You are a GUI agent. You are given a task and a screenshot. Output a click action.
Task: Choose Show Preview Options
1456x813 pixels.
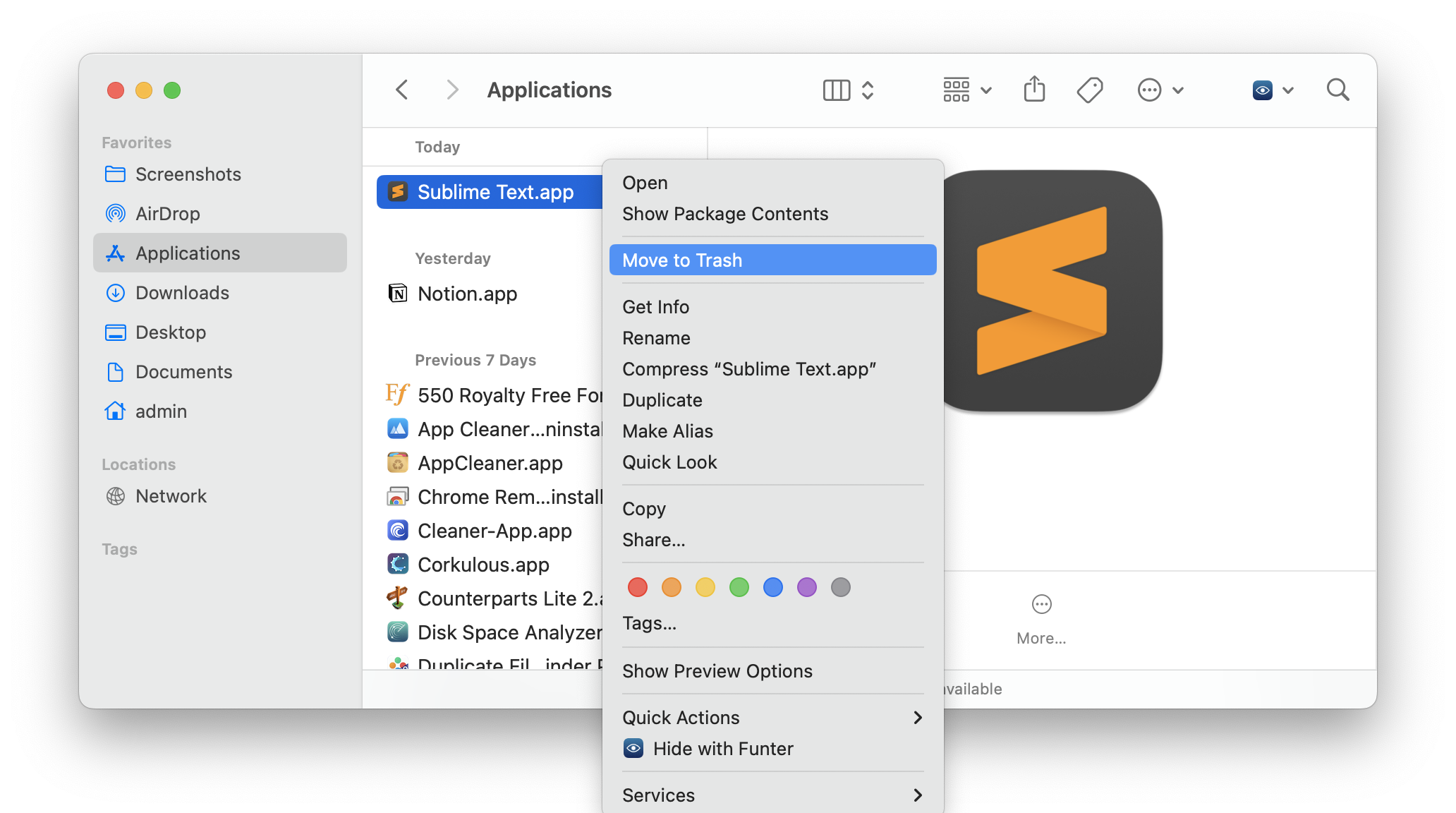(773, 671)
